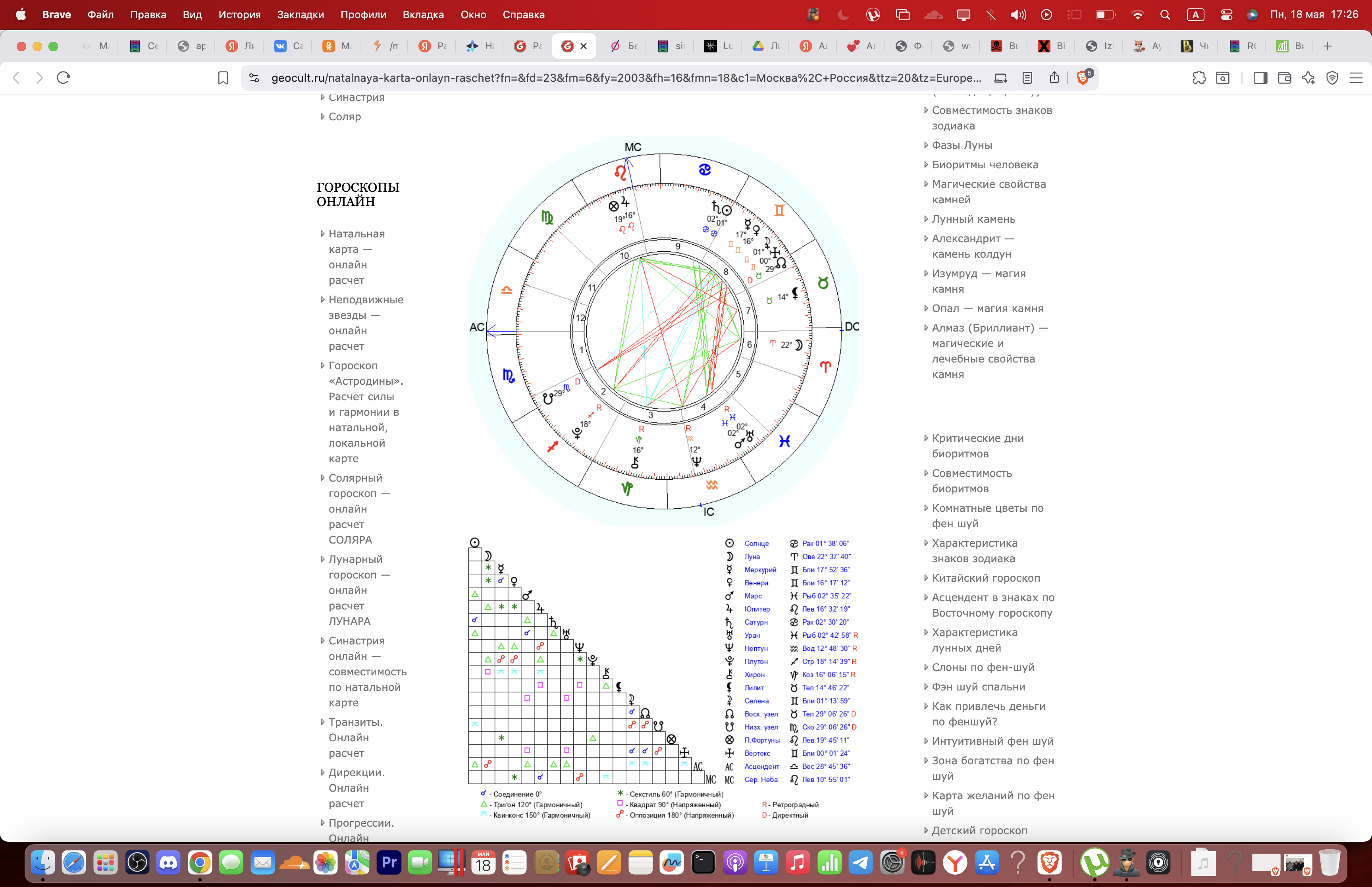Toggle the Brave sidebar panel icon
This screenshot has height=887, width=1372.
(1260, 78)
